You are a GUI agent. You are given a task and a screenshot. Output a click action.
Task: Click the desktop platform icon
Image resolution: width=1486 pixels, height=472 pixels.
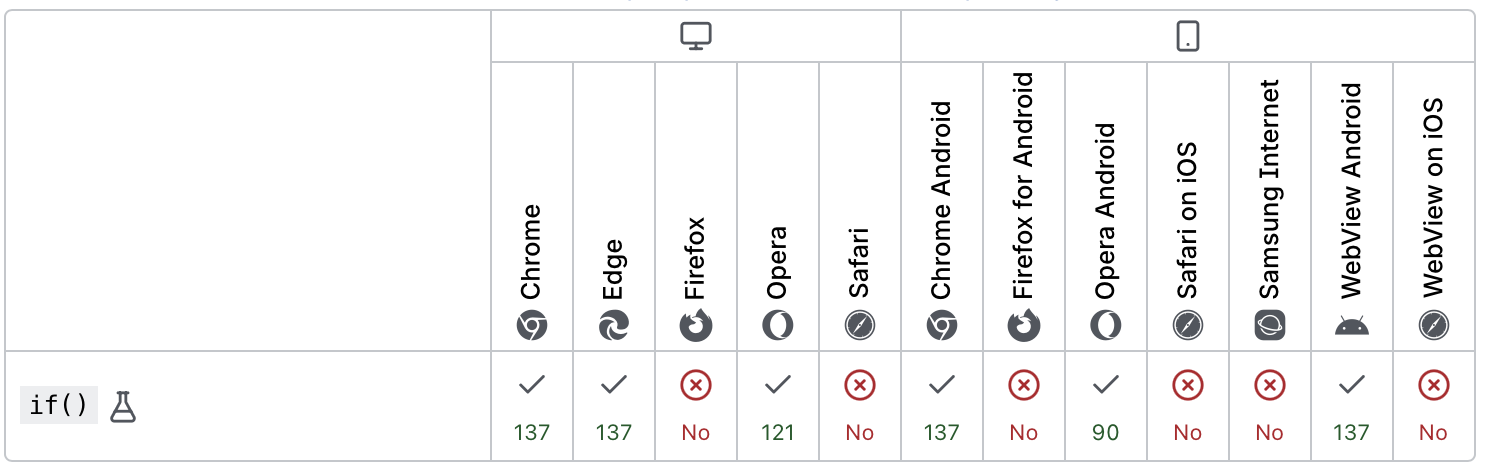pyautogui.click(x=695, y=37)
